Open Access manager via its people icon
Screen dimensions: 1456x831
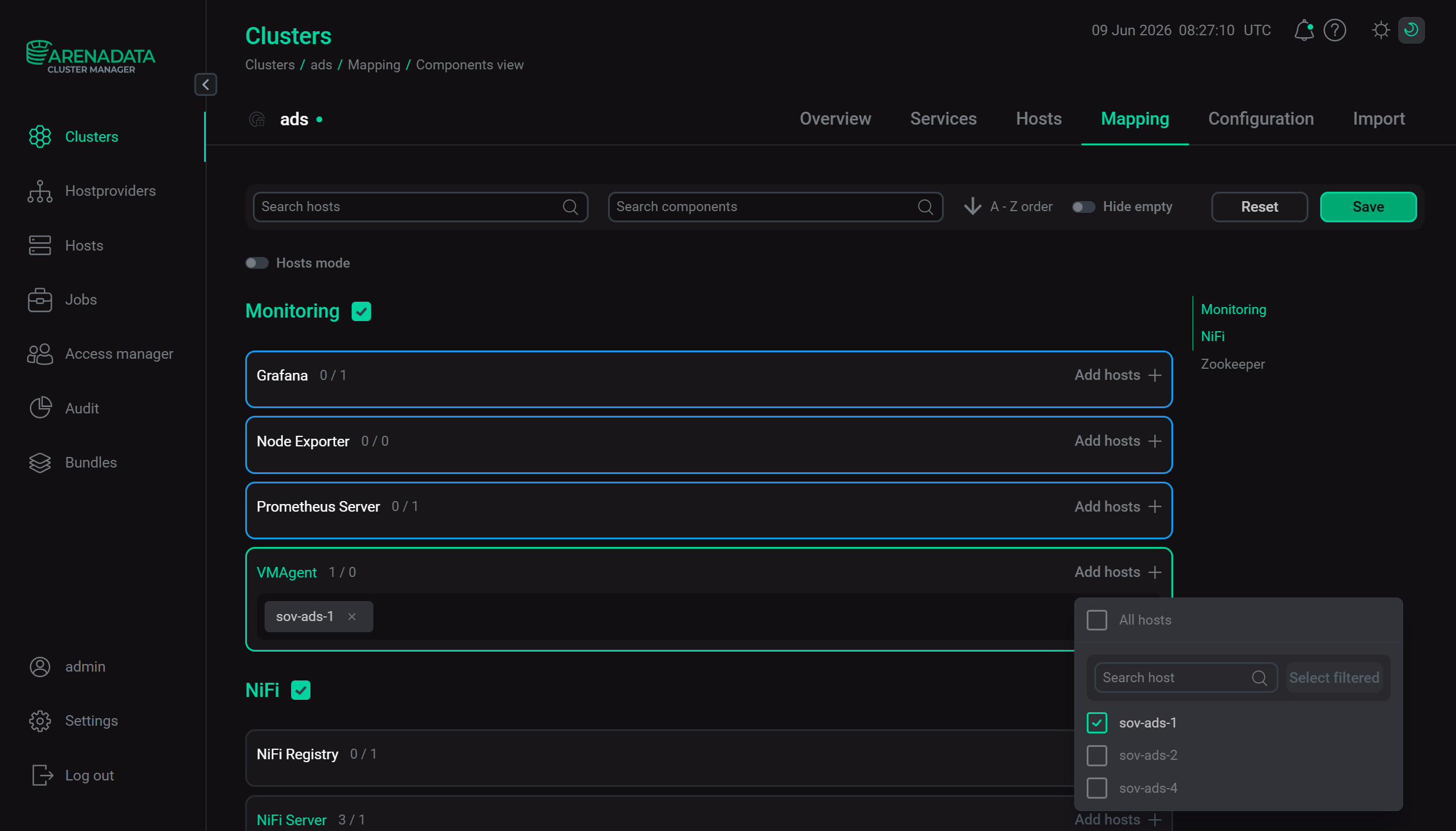coord(40,354)
